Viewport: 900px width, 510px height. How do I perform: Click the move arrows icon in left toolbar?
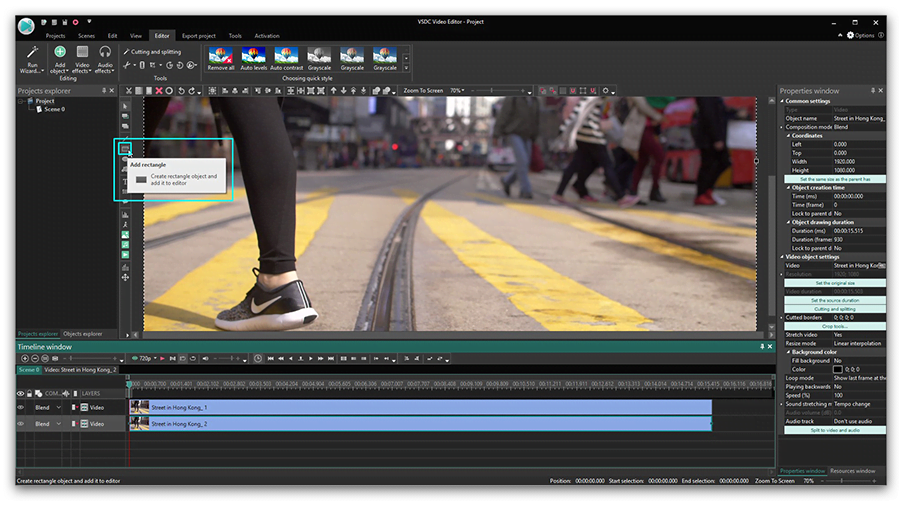[125, 278]
